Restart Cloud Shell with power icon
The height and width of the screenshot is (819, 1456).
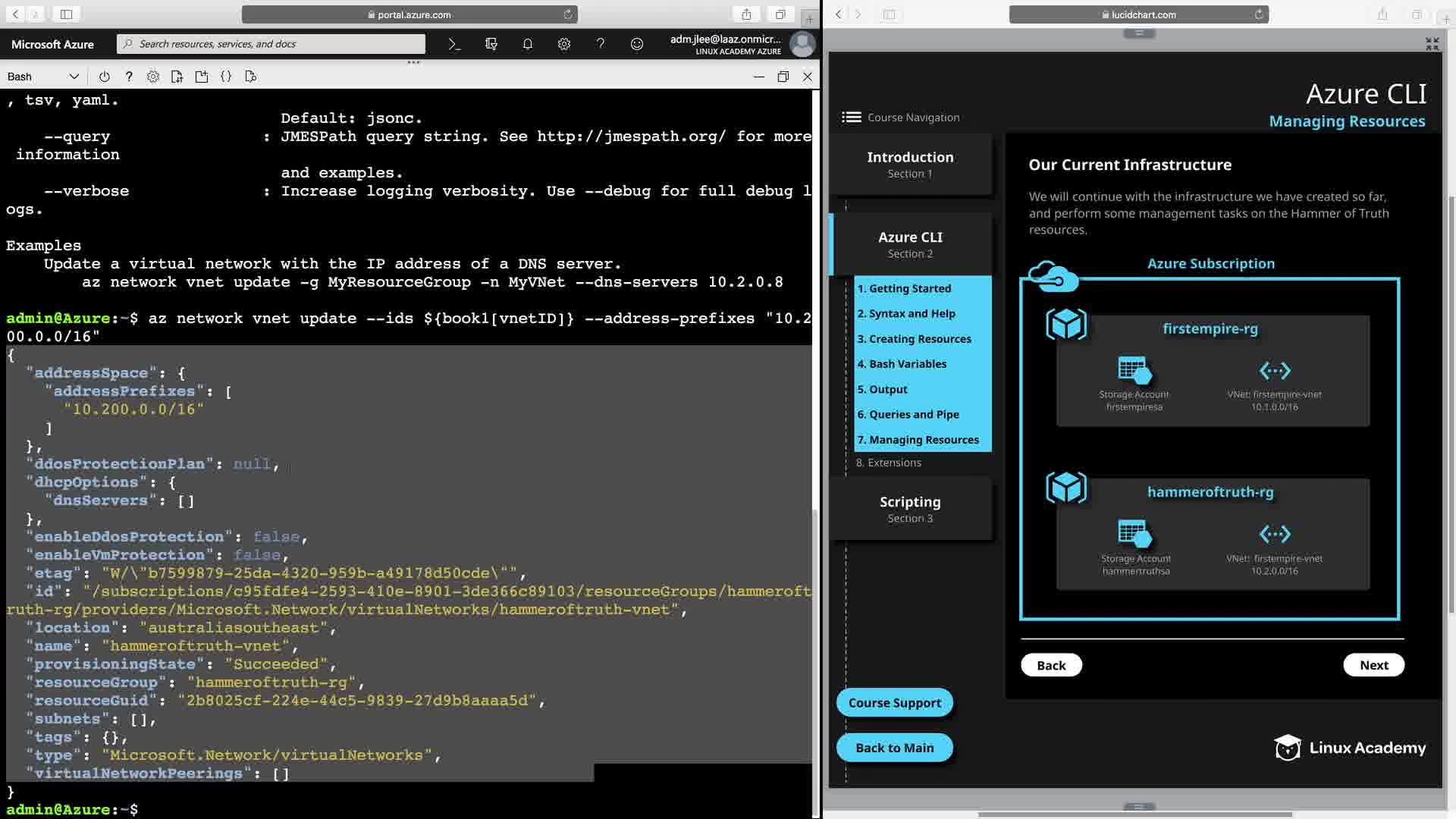[105, 77]
